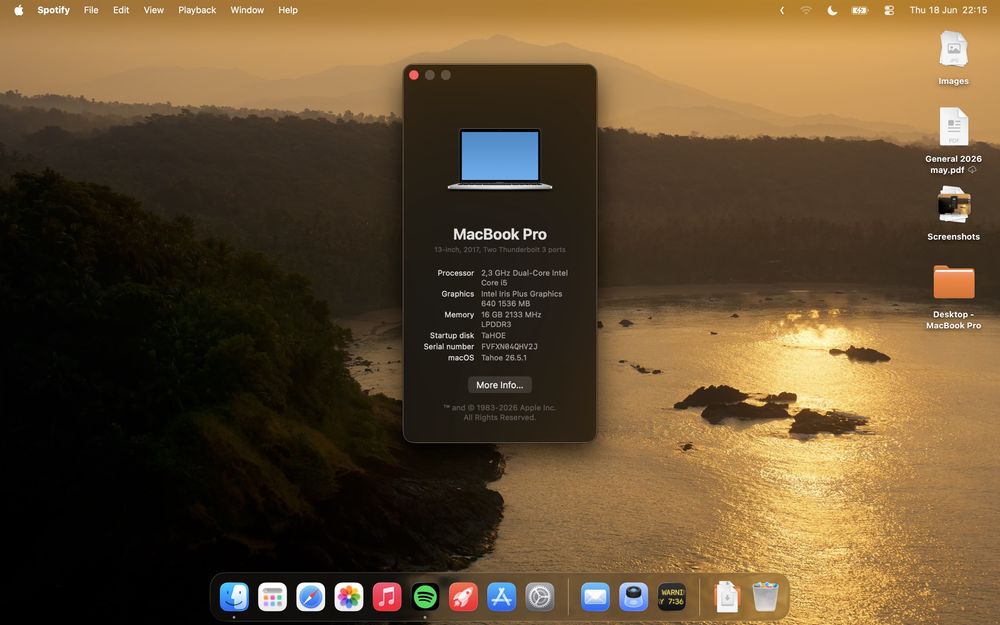Open the battery status menu
This screenshot has height=625, width=1000.
pos(860,10)
